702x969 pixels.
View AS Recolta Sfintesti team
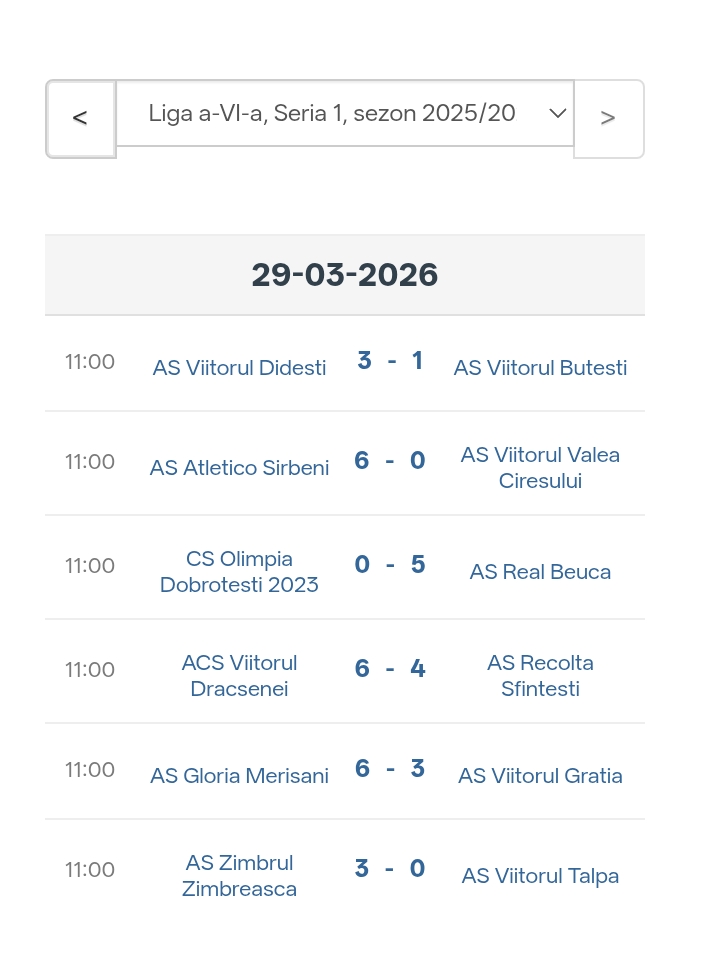point(540,675)
